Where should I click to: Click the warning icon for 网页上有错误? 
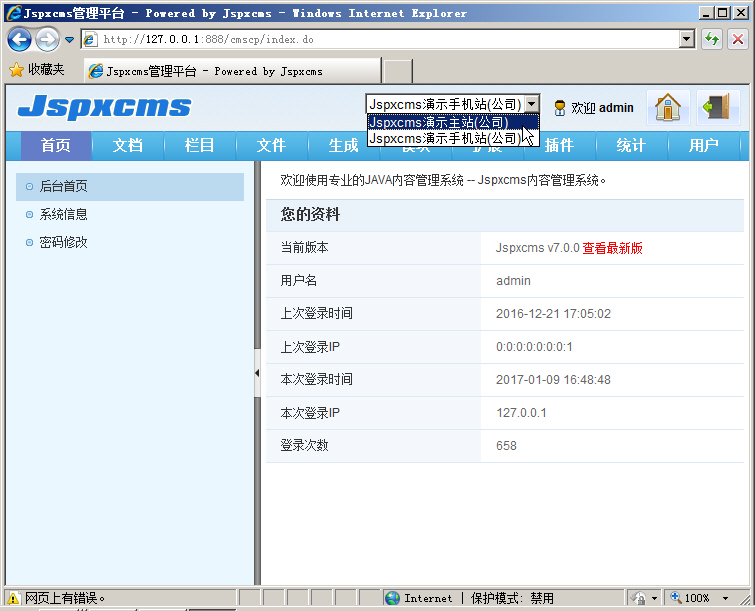(13, 598)
